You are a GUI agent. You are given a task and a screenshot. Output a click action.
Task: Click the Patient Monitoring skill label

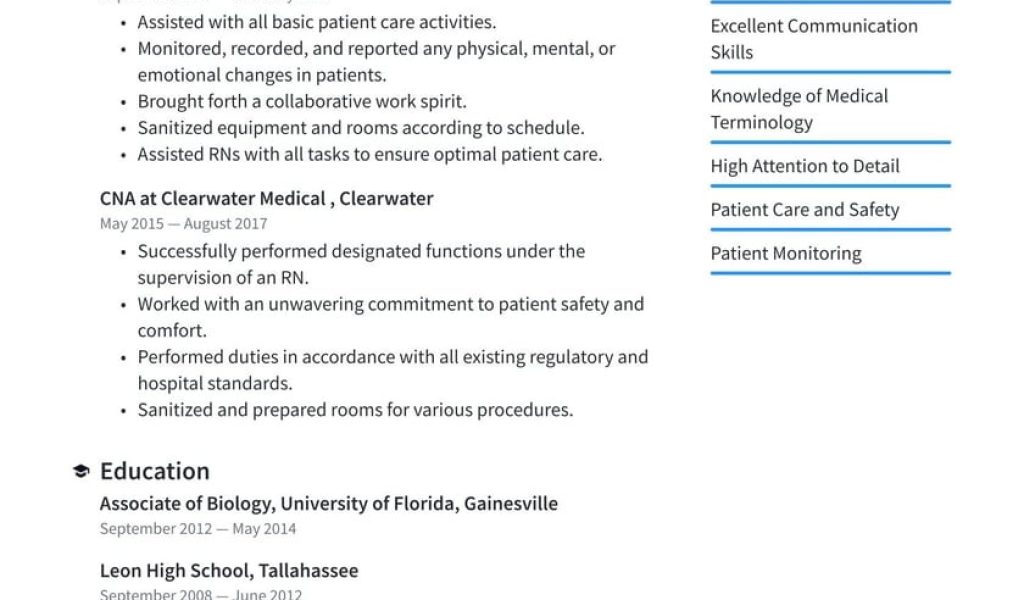786,253
